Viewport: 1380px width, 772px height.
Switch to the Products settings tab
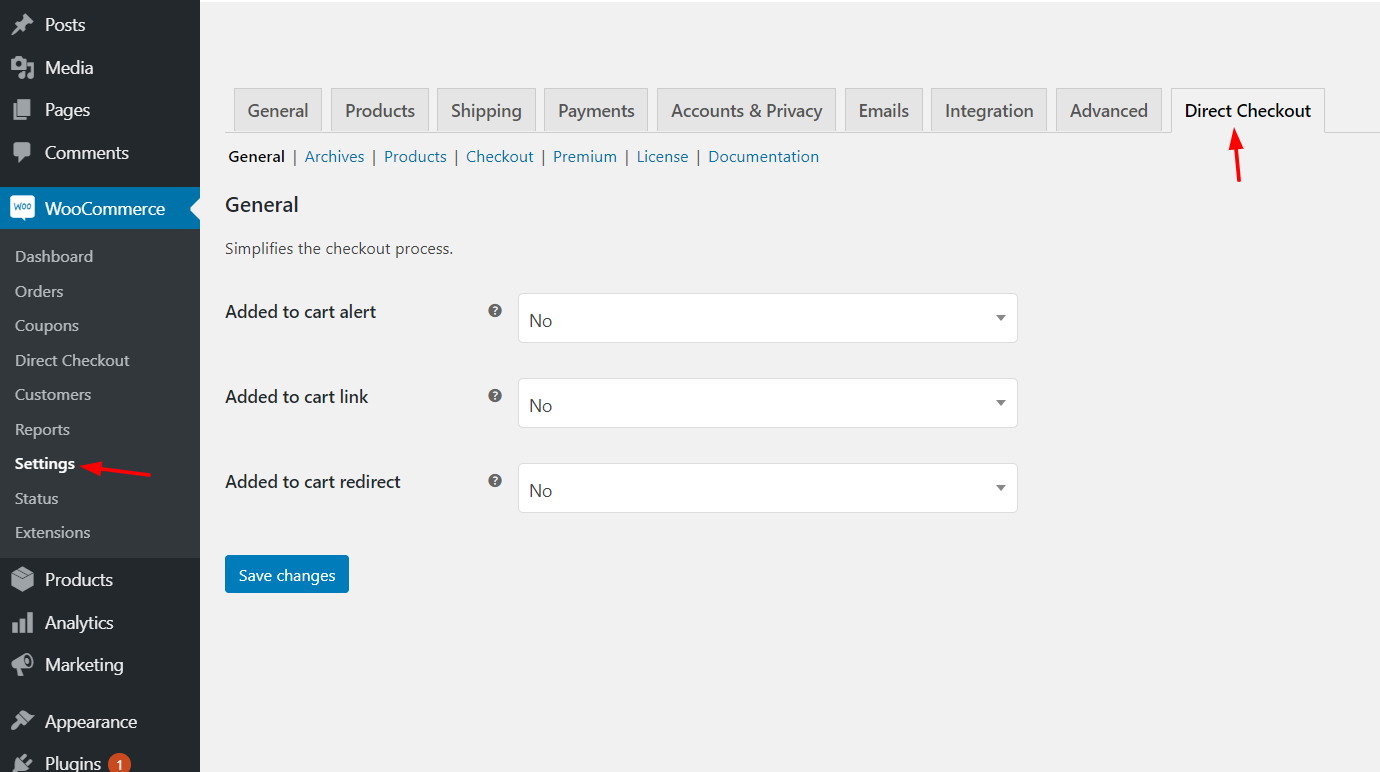coord(380,111)
